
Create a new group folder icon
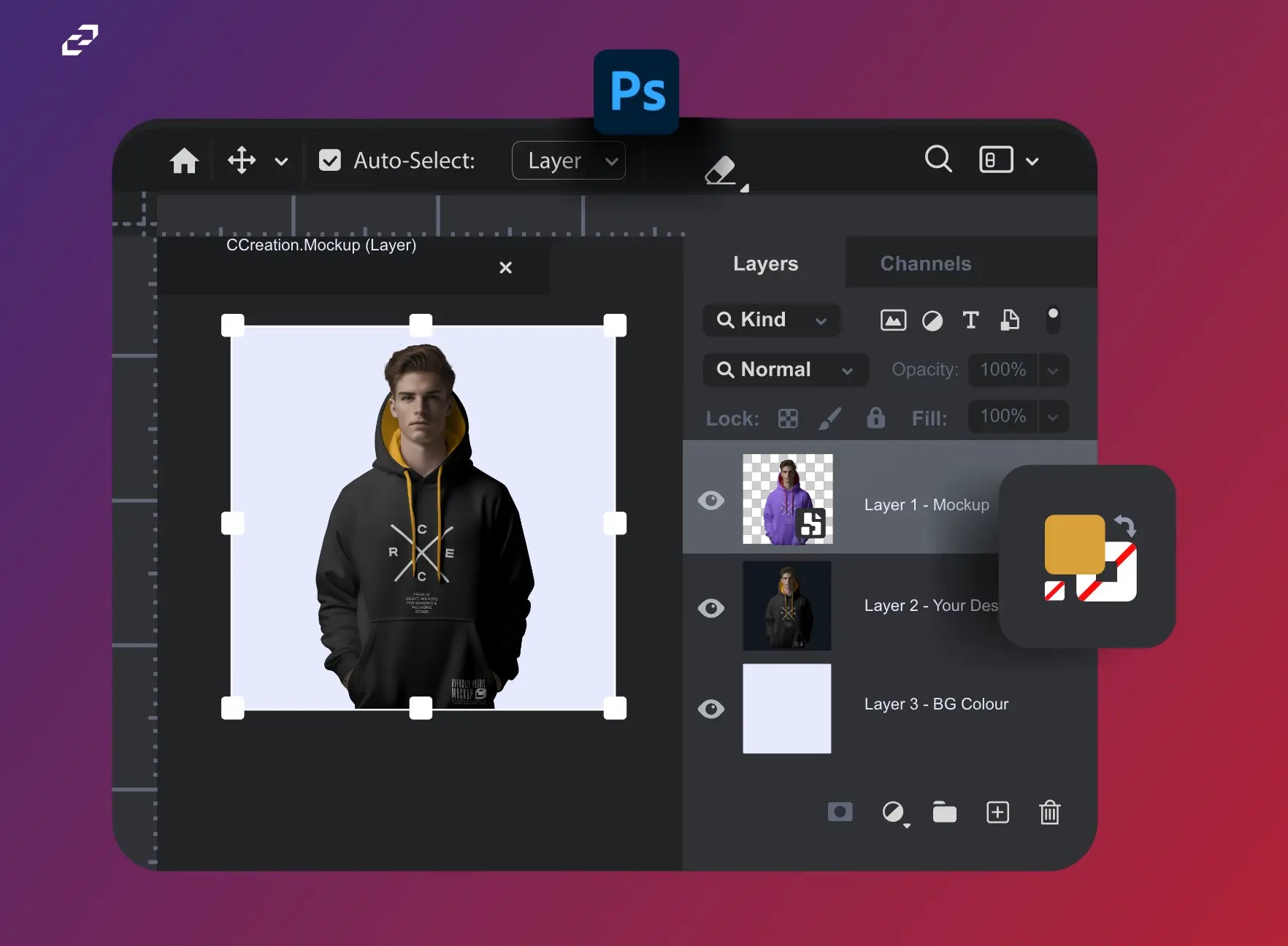click(x=944, y=812)
